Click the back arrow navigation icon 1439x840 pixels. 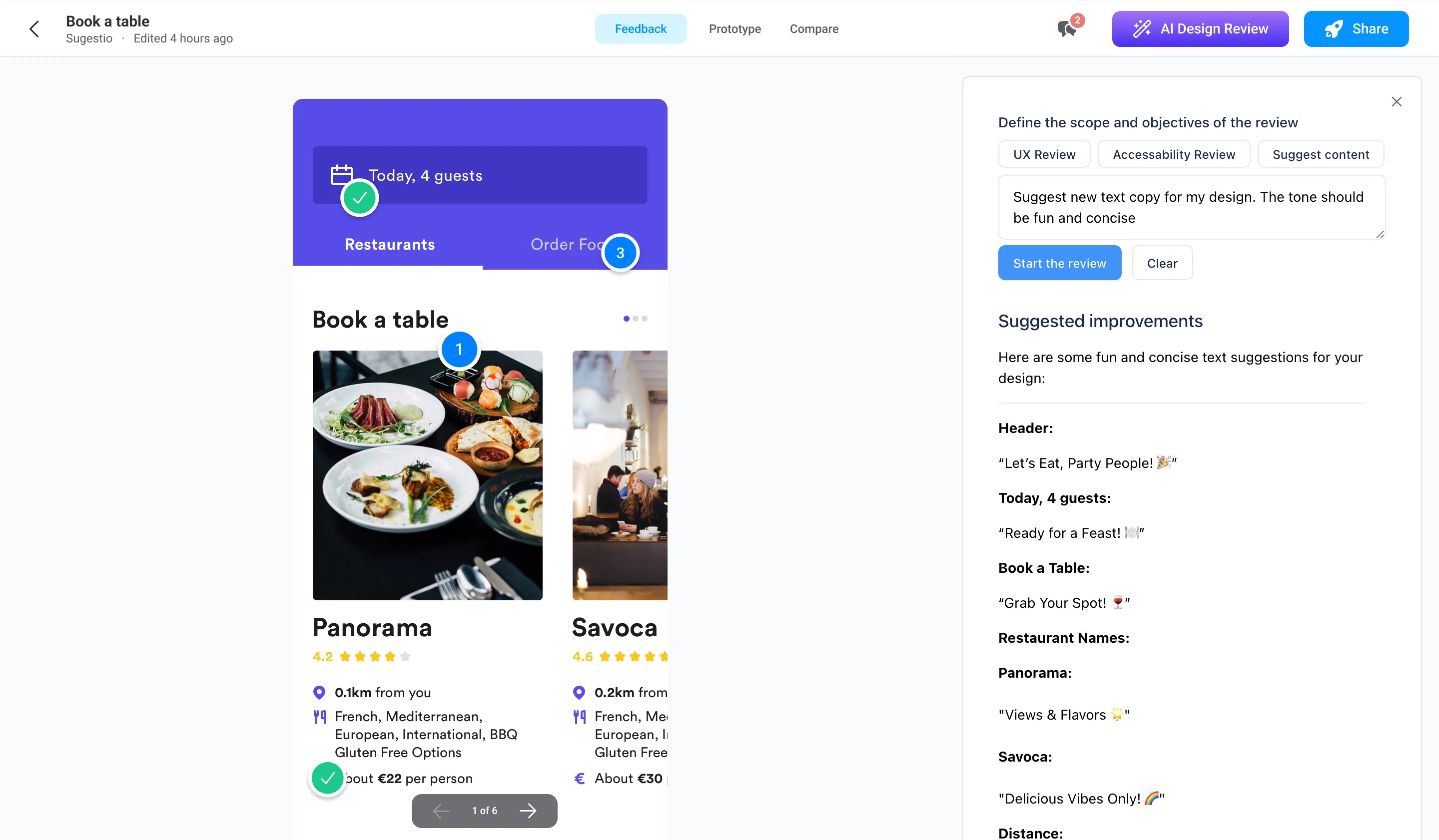34,29
